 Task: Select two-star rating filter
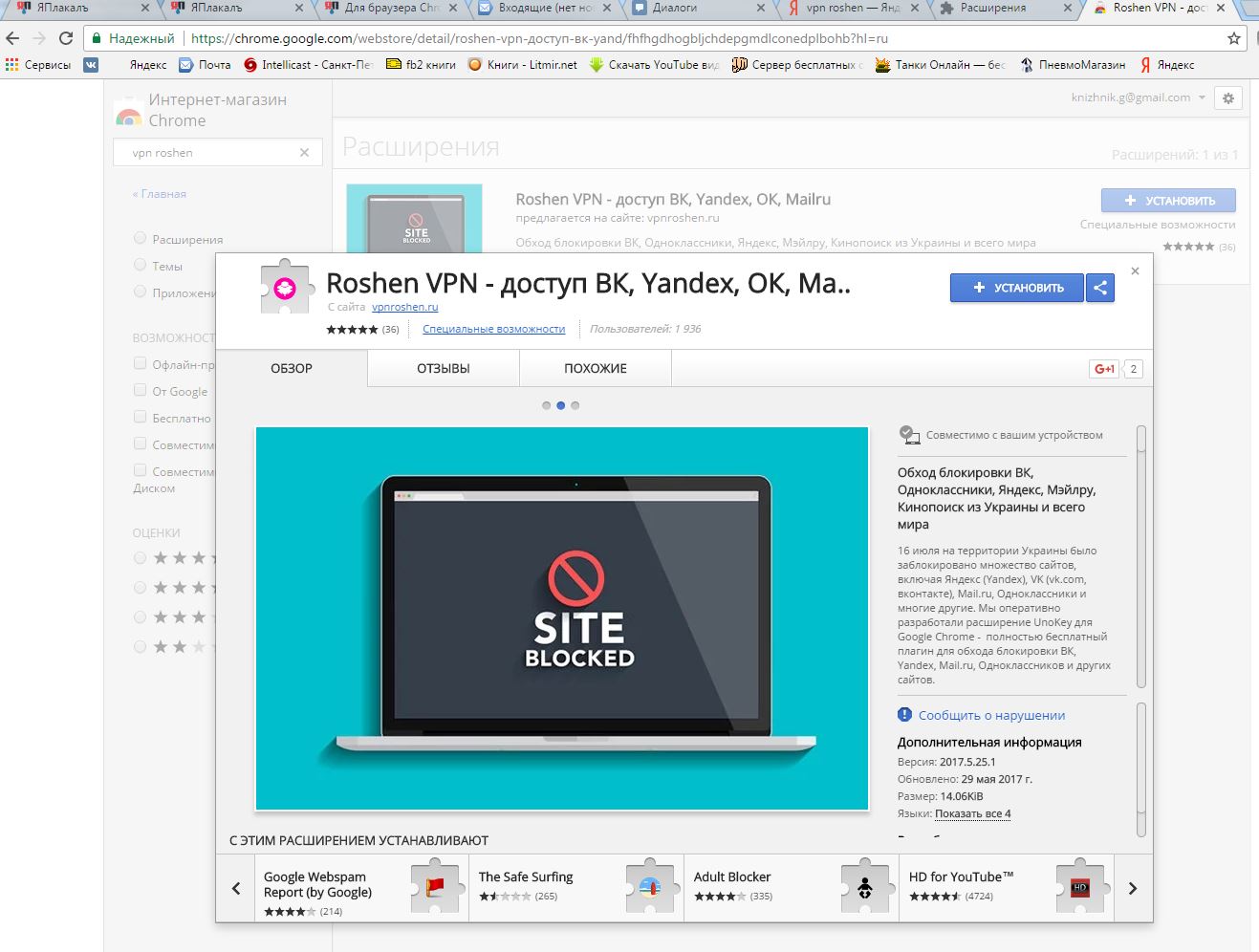tap(141, 647)
